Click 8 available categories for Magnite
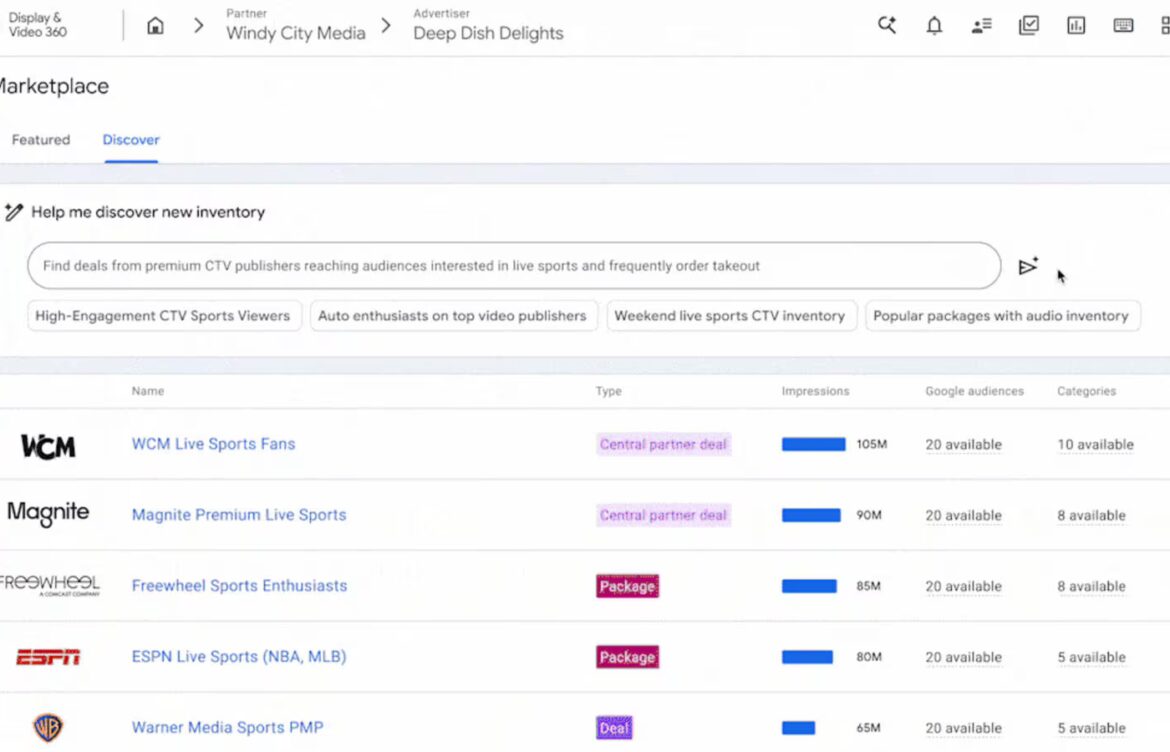Viewport: 1170px width, 752px height. (1091, 516)
